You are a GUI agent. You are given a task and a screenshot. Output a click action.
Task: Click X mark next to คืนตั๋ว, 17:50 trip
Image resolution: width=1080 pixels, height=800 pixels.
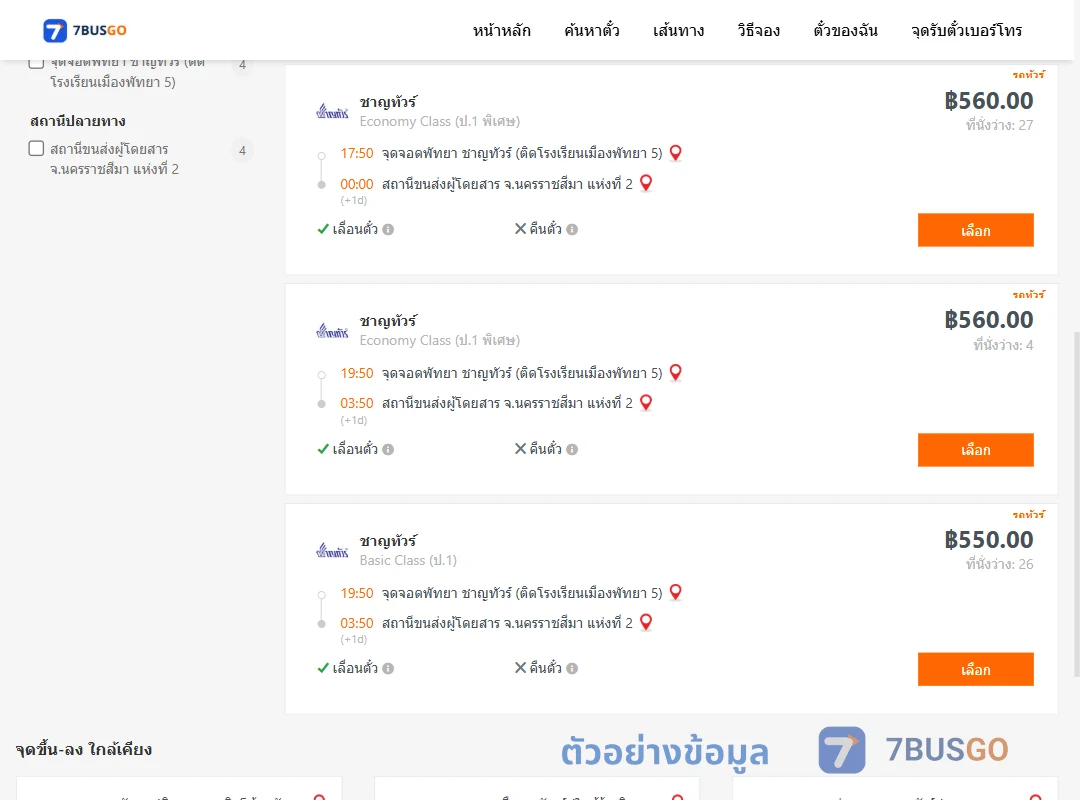coord(521,229)
